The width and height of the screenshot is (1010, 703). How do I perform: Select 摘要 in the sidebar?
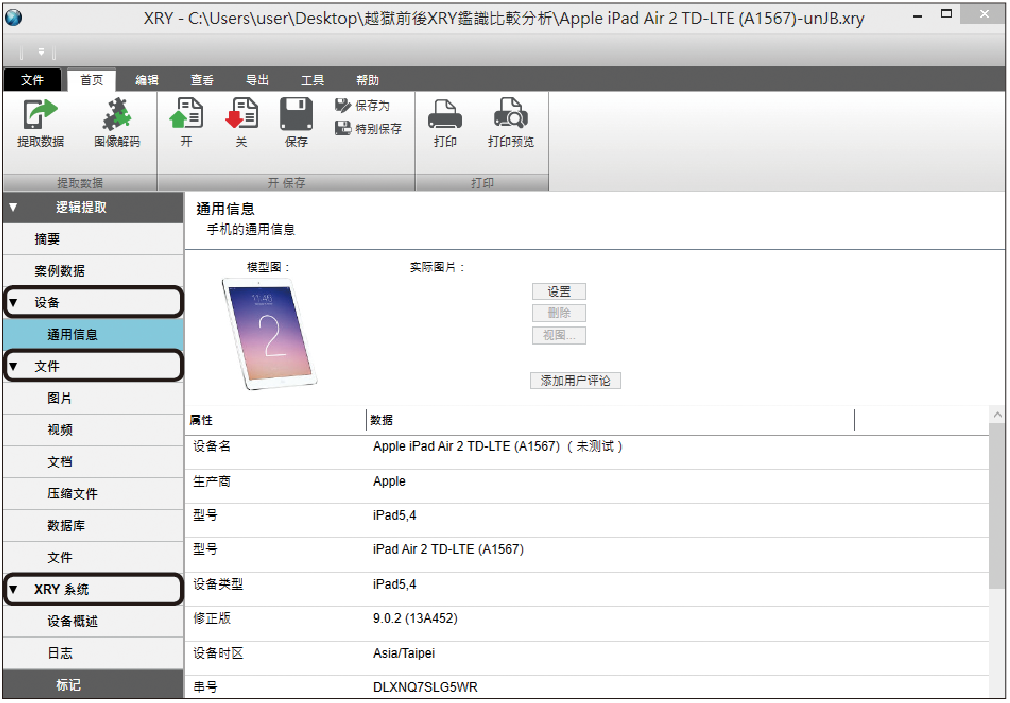click(93, 239)
